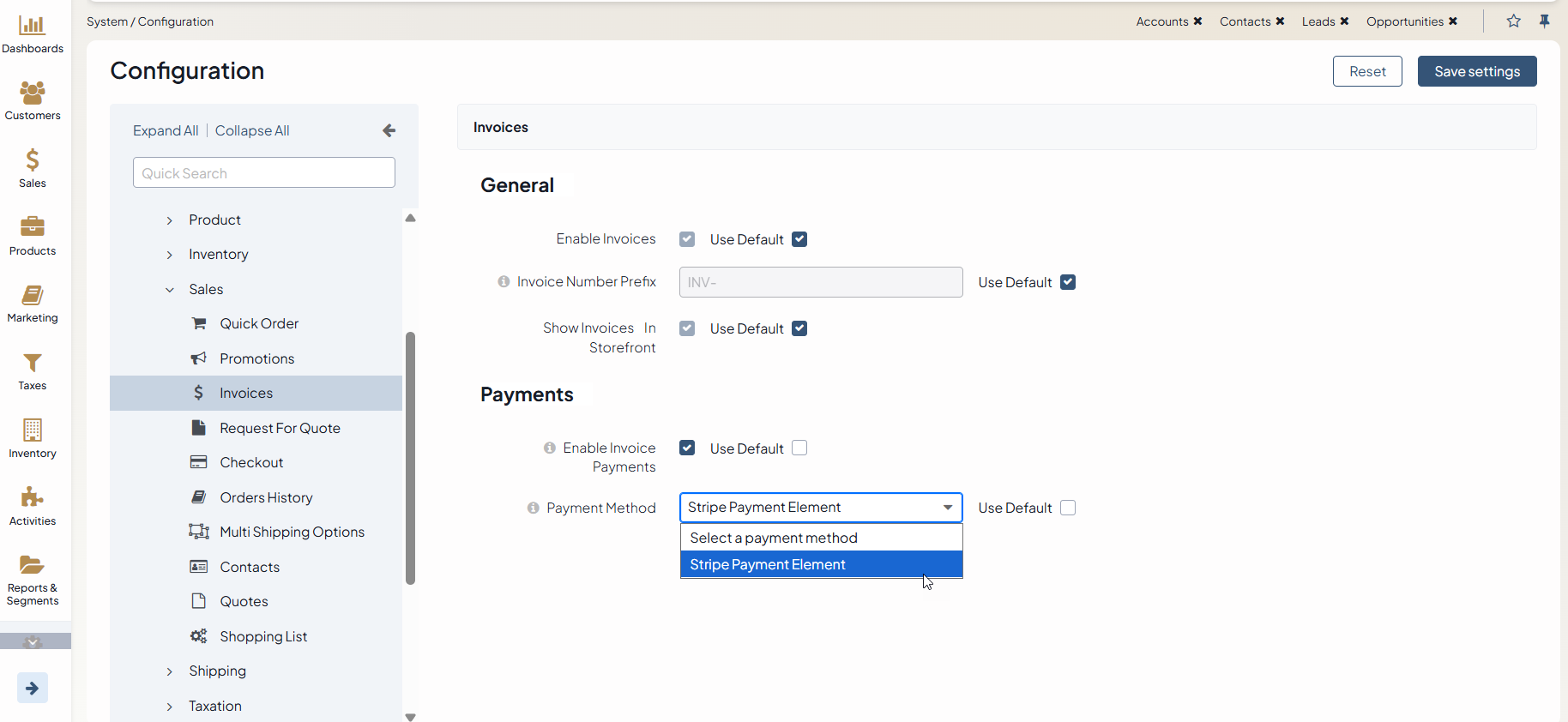This screenshot has height=722, width=1568.
Task: Click the Expand All link
Action: [166, 130]
